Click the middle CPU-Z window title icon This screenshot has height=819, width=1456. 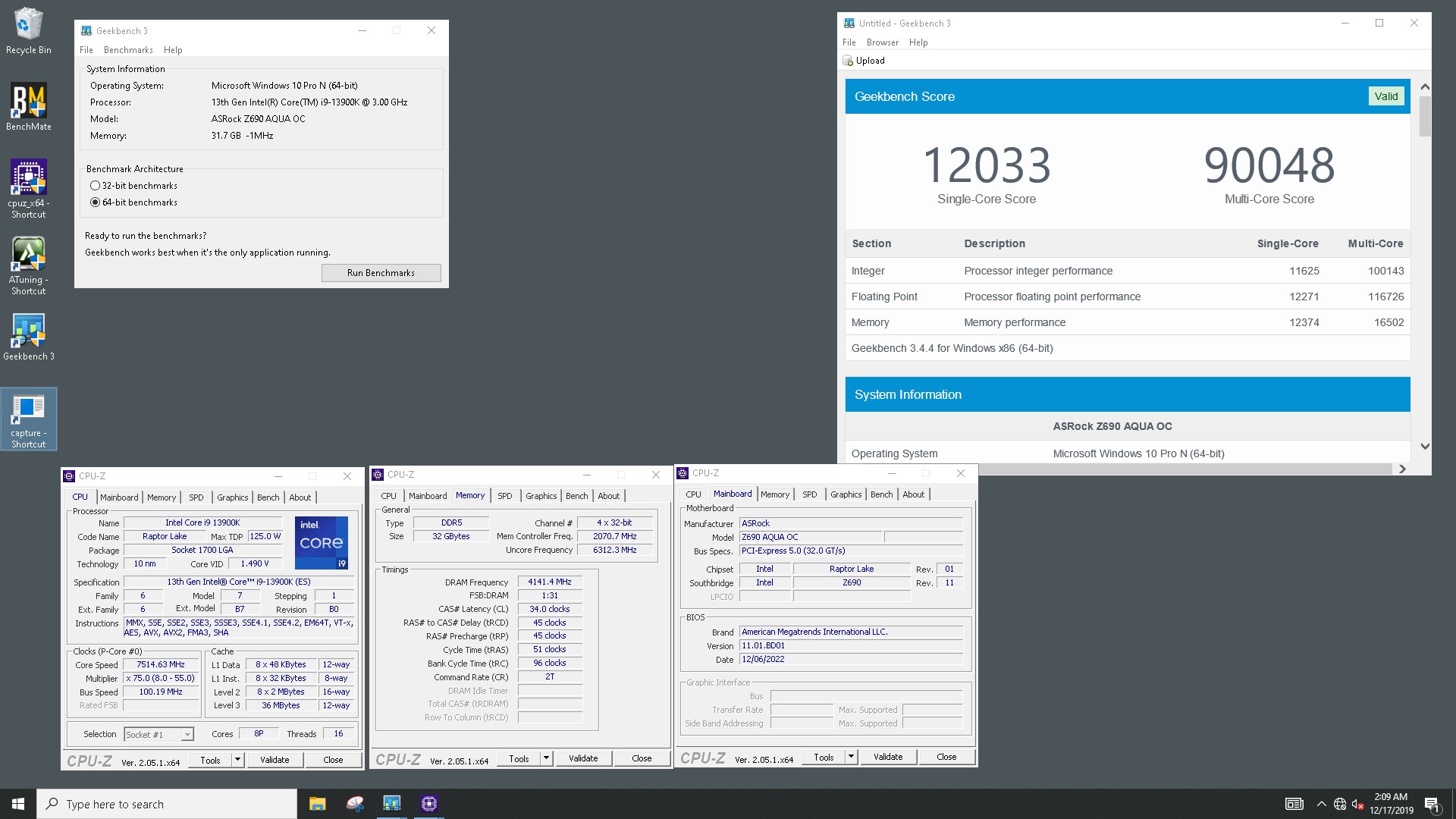[378, 475]
